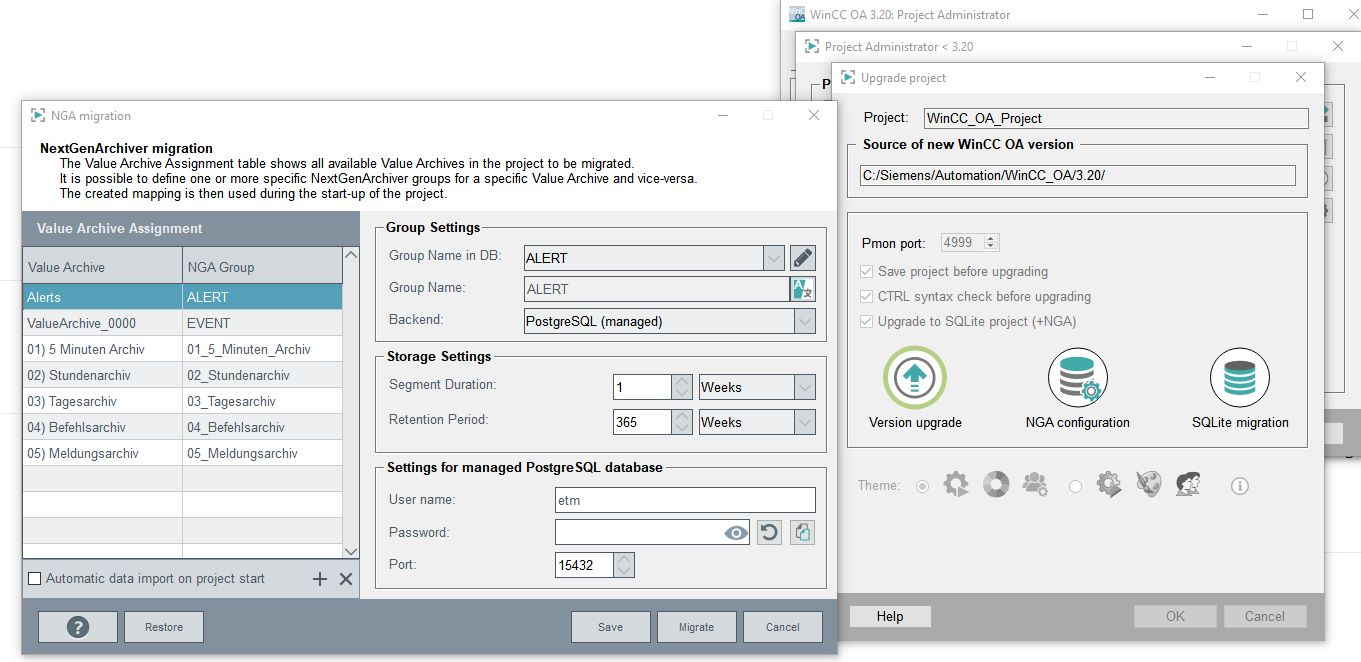Open the Segment Duration Weeks unit dropdown
Screen dimensions: 1361x662
coord(805,387)
